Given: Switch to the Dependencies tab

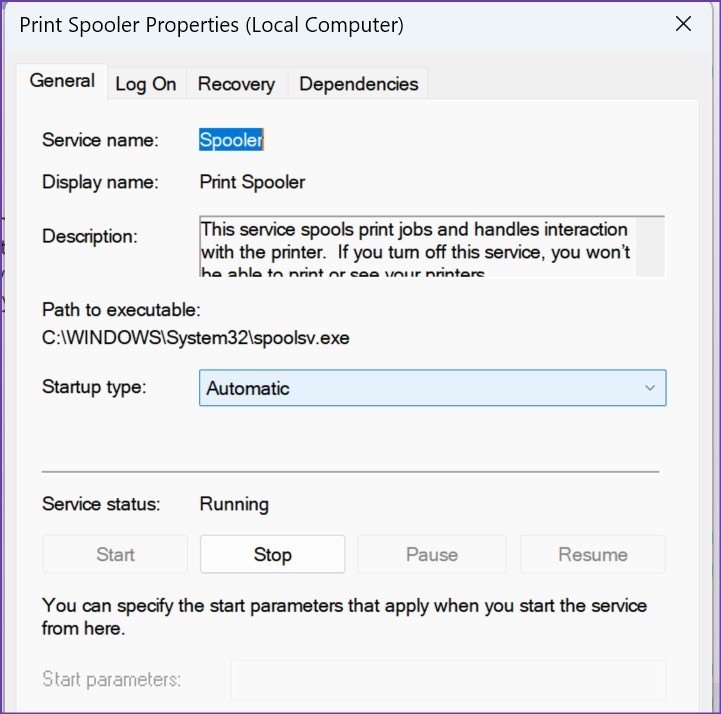Looking at the screenshot, I should 359,84.
